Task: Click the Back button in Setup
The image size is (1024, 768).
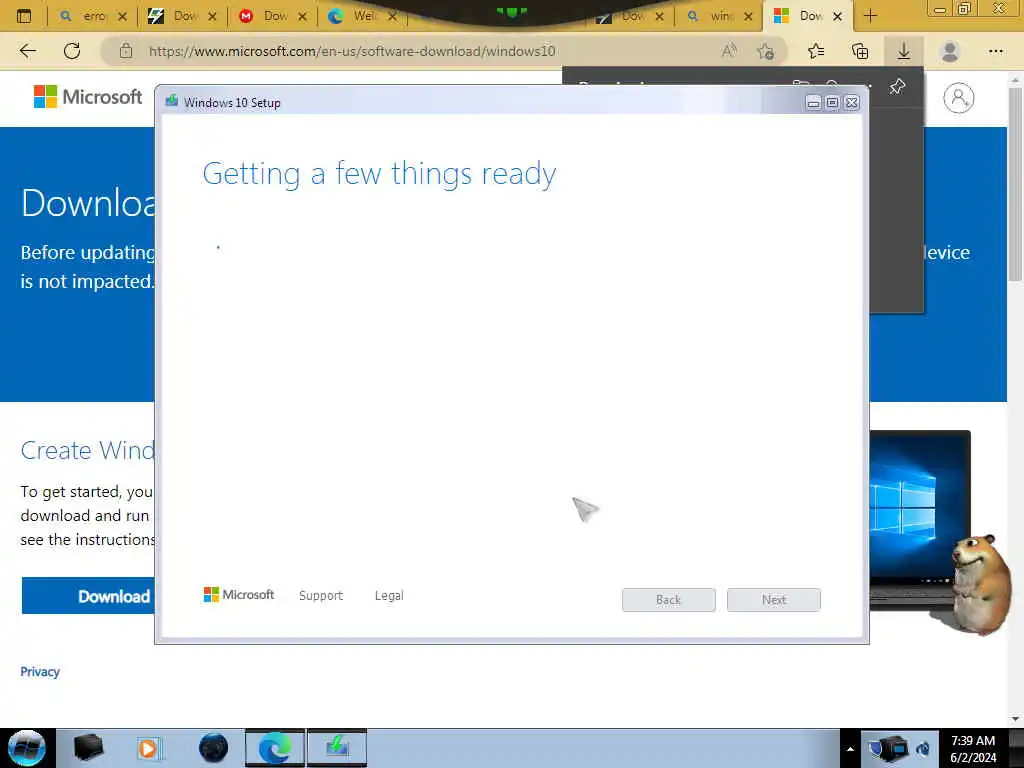Action: pyautogui.click(x=669, y=600)
